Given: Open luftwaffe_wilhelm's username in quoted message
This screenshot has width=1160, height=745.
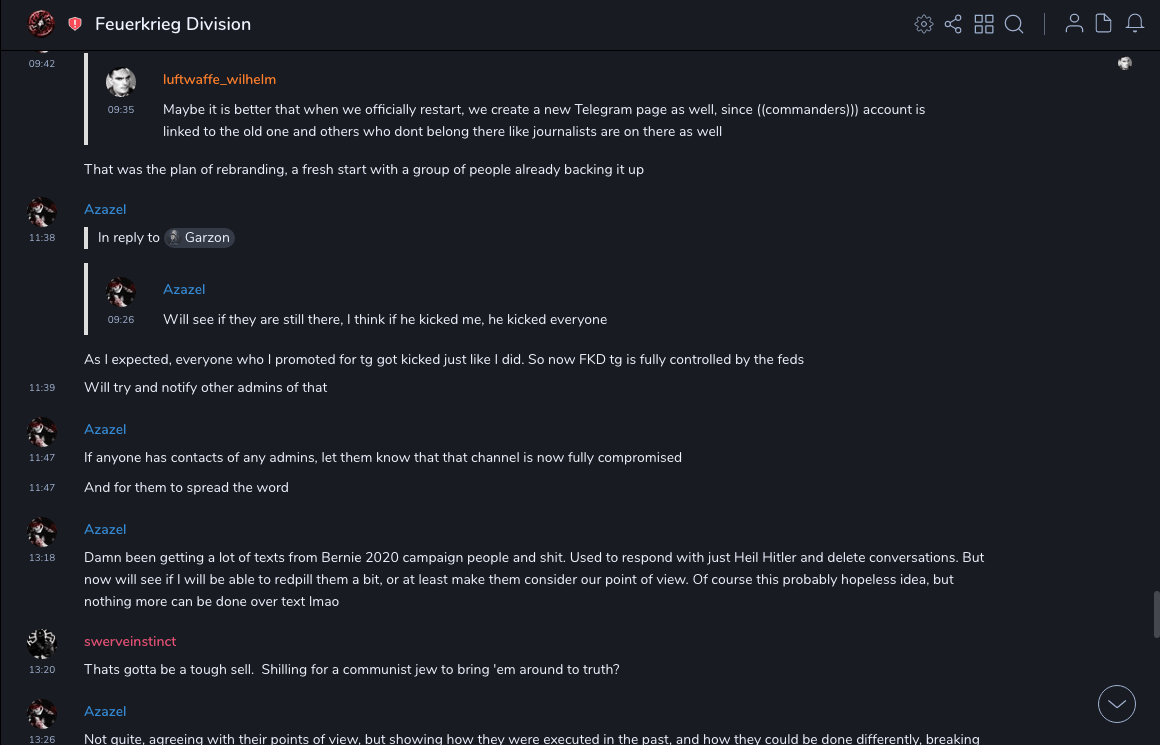Looking at the screenshot, I should tap(219, 80).
